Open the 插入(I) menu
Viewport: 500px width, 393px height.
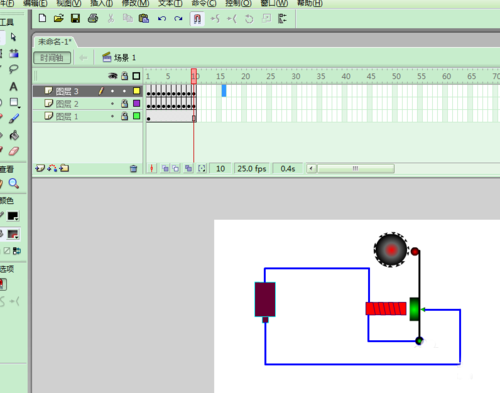tap(102, 3)
